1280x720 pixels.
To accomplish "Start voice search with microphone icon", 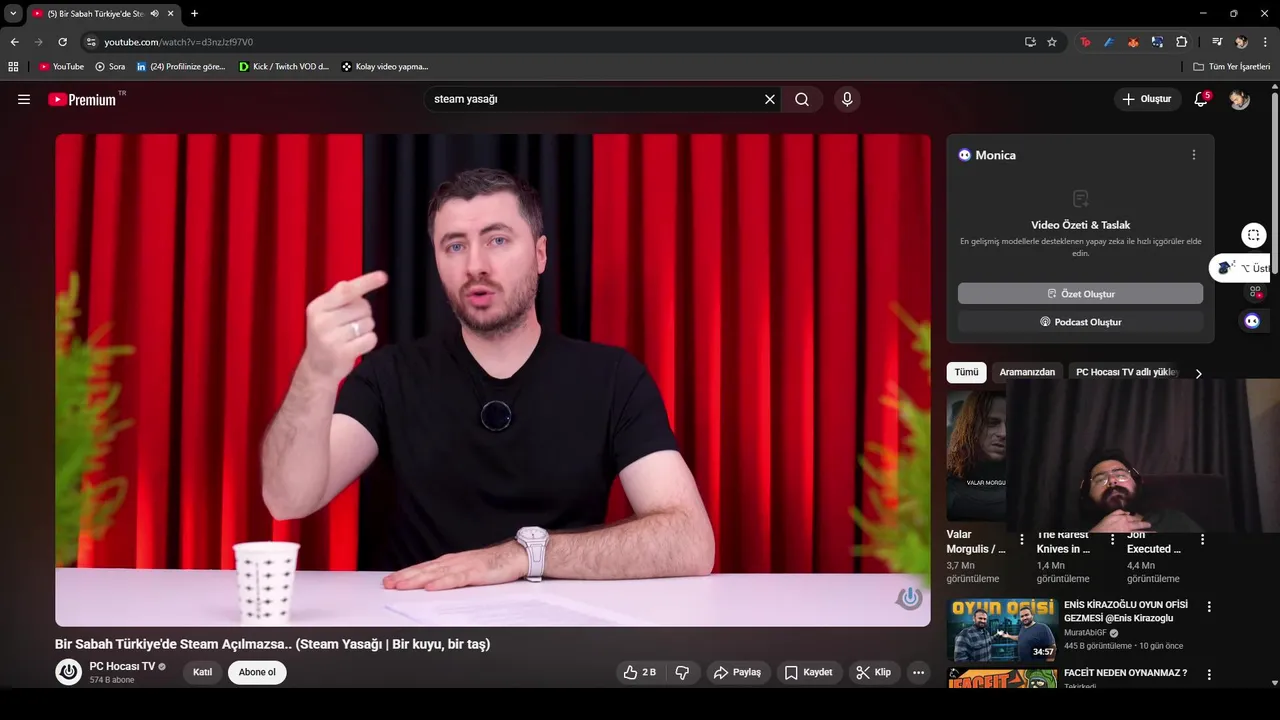I will [847, 99].
